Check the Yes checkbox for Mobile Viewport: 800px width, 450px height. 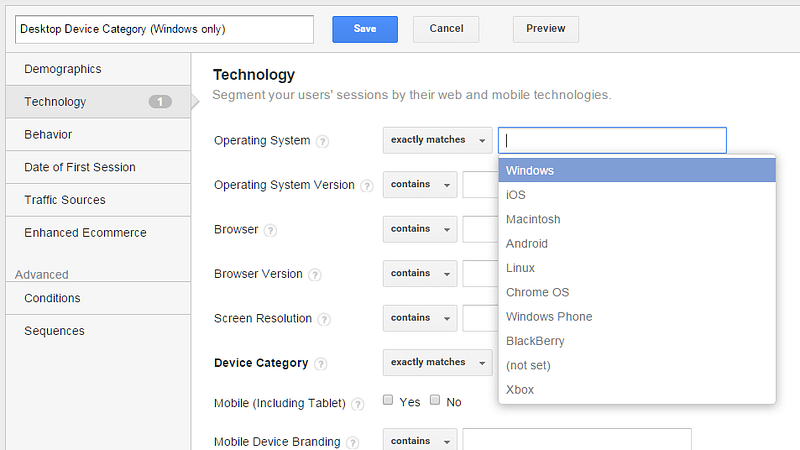point(388,400)
